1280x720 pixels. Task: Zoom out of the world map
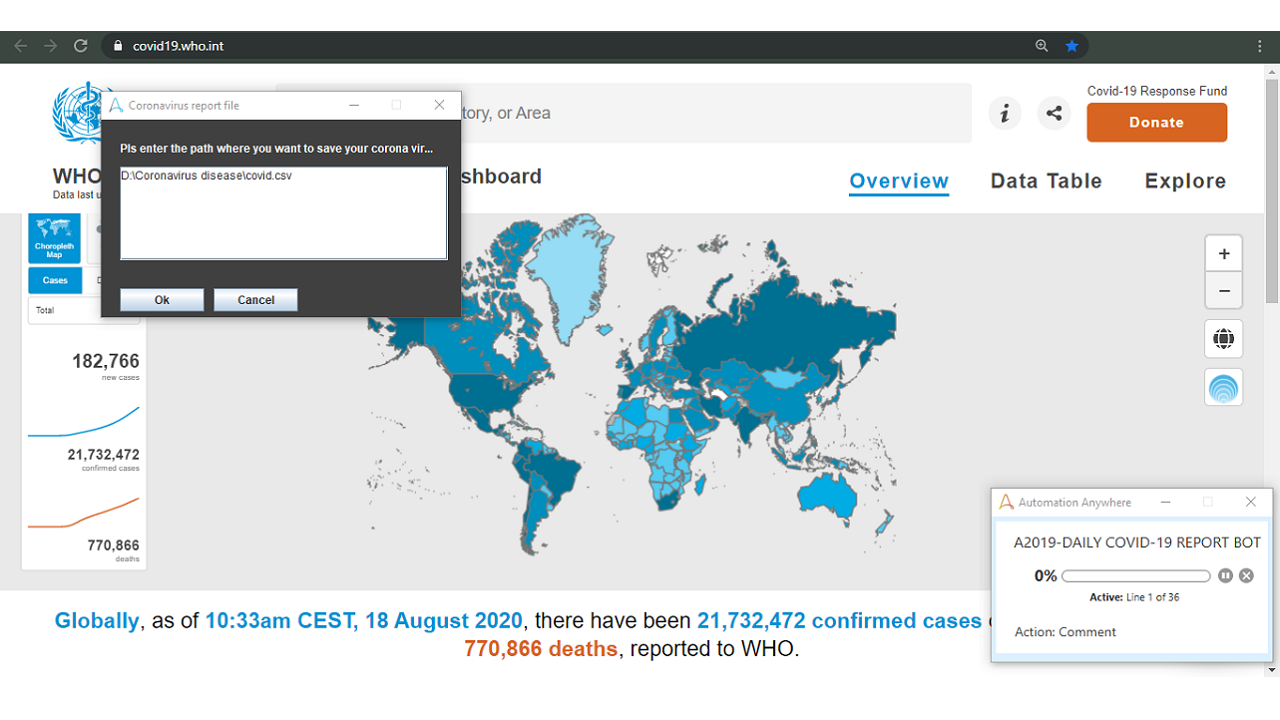coord(1224,291)
